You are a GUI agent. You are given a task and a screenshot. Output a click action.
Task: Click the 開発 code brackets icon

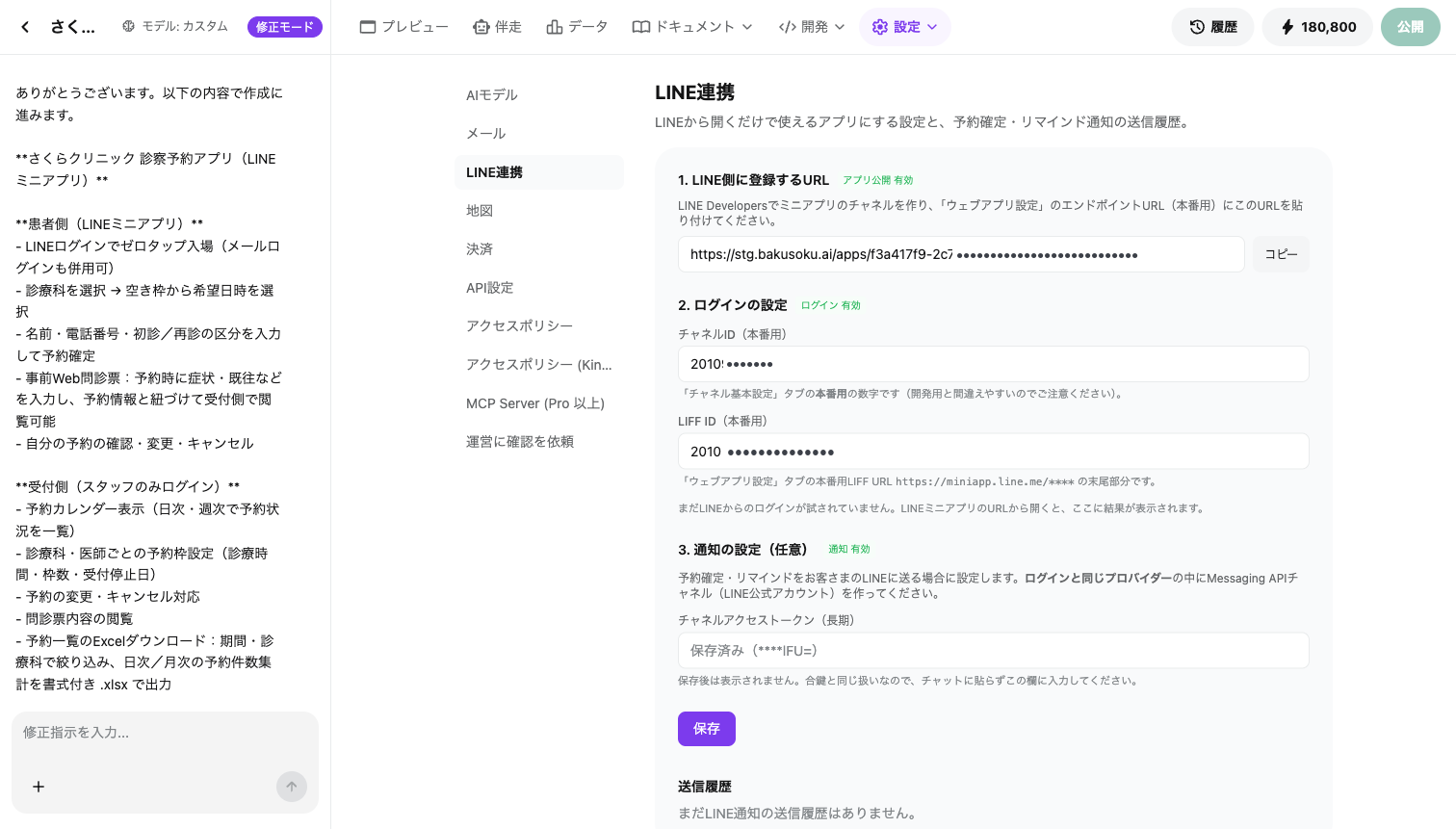[788, 27]
